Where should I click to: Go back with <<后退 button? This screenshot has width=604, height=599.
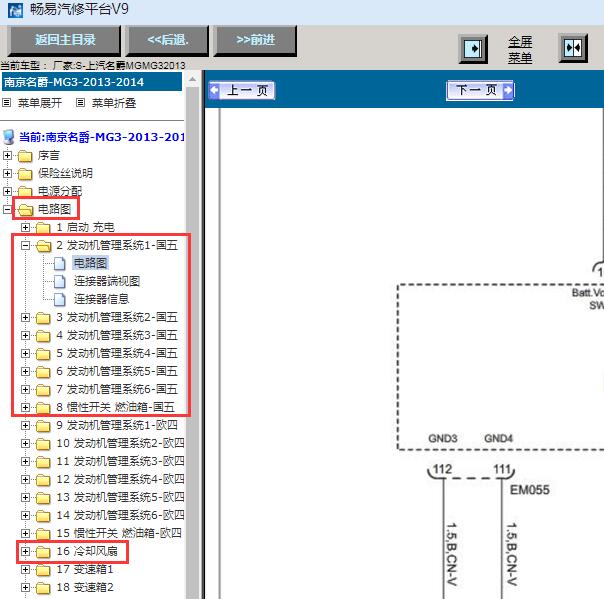(168, 40)
